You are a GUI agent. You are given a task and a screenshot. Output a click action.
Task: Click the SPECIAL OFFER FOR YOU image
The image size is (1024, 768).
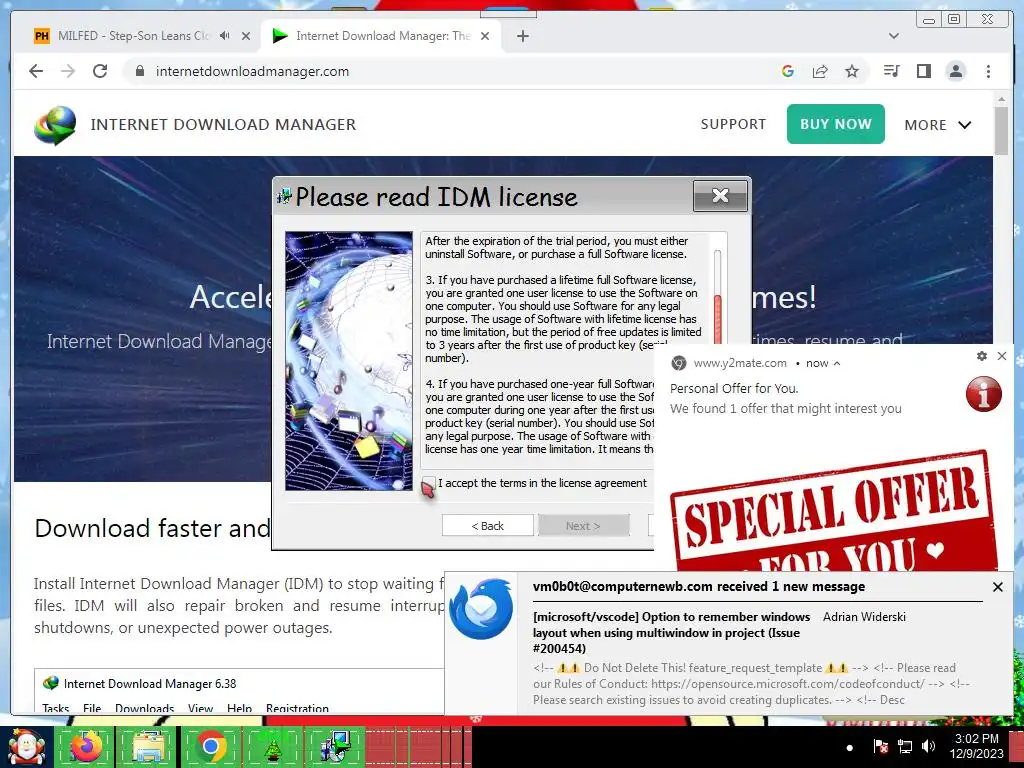pos(833,511)
